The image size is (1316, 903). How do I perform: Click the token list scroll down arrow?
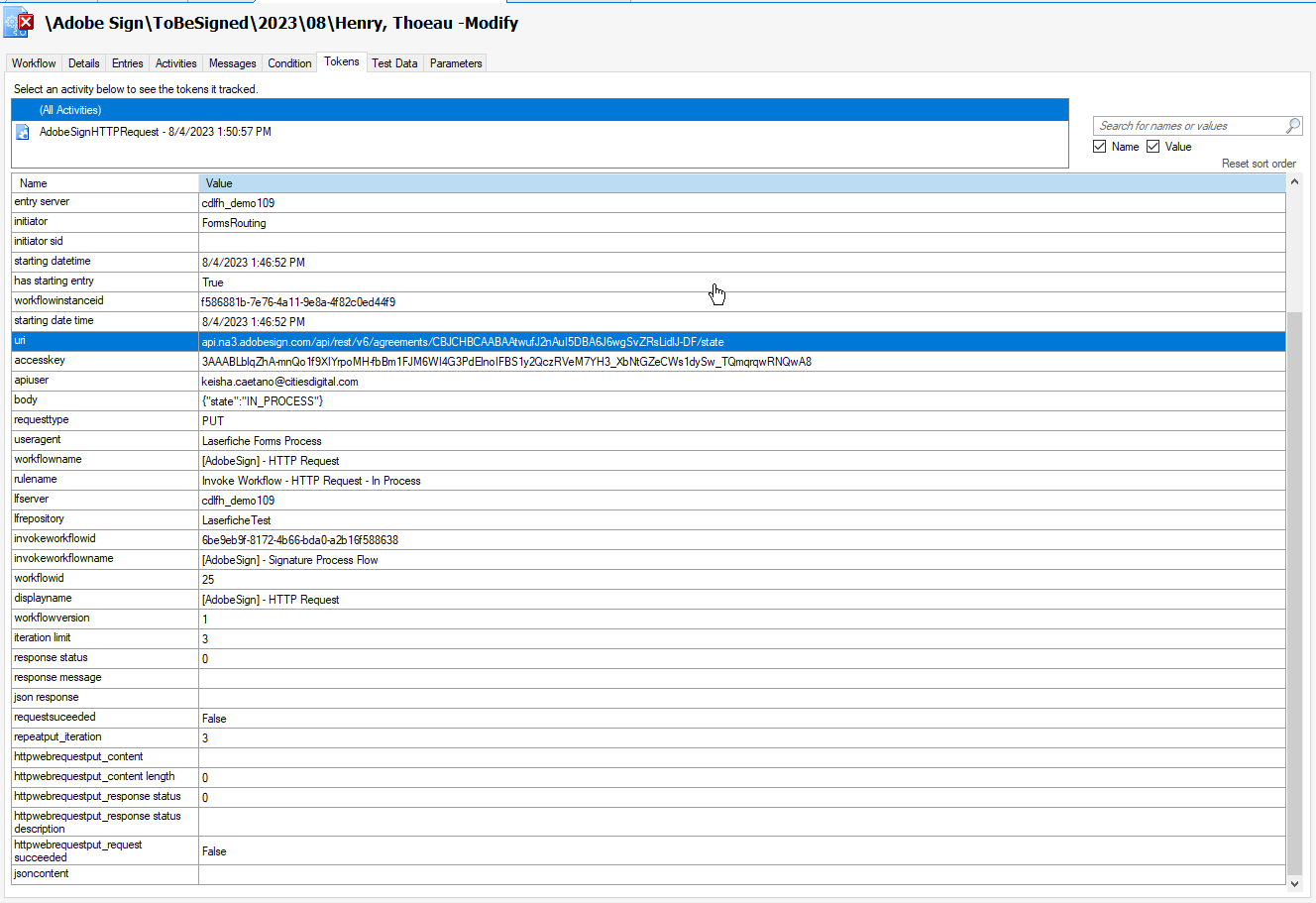point(1294,883)
